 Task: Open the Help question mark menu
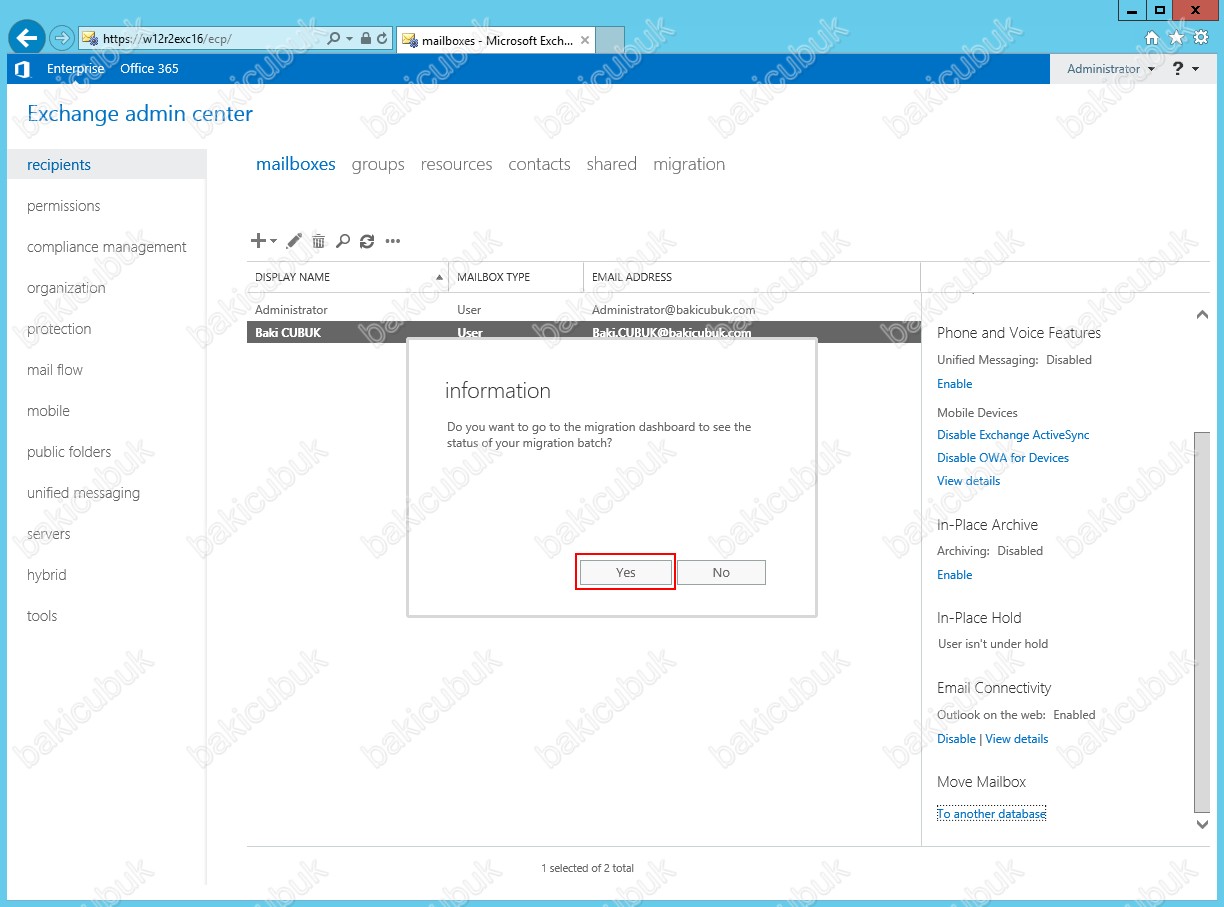[x=1185, y=69]
